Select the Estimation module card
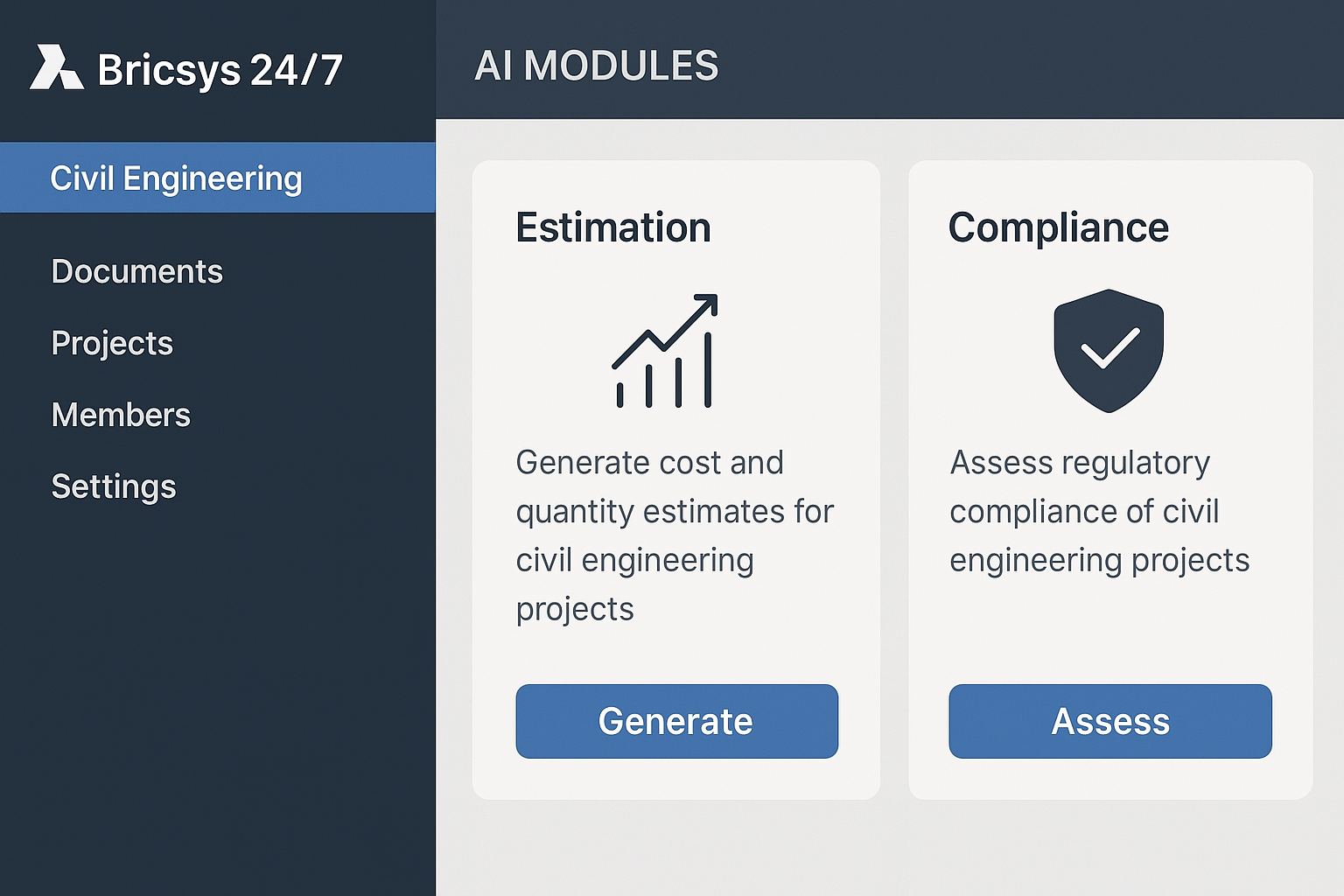Screen dimensions: 1344x896 point(675,647)
